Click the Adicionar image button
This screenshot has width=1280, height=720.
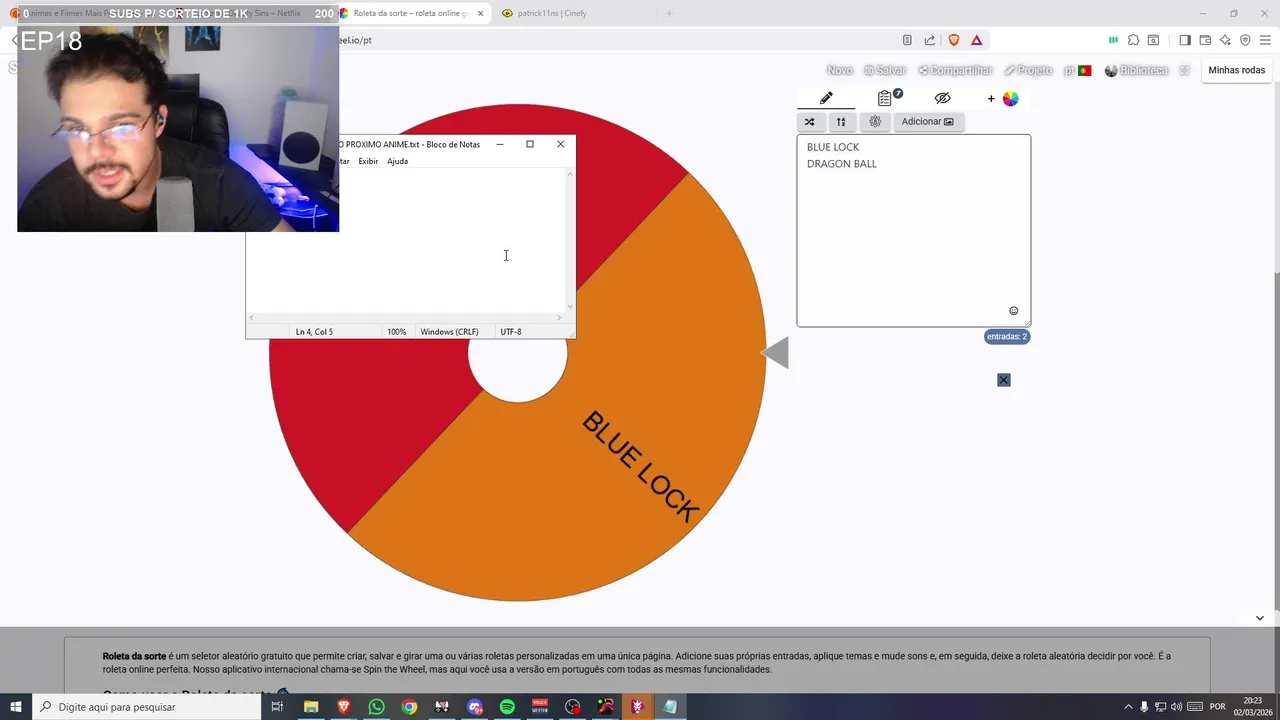click(x=928, y=122)
